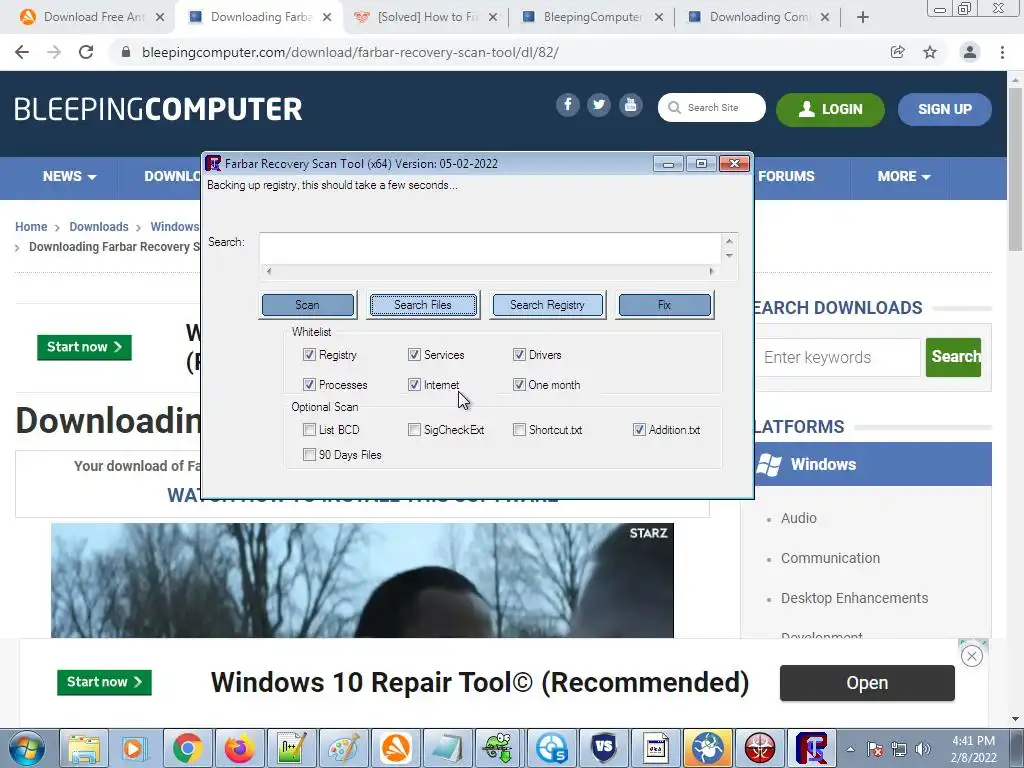This screenshot has height=768, width=1024.
Task: Open the notepad taskbar icon
Action: coord(447,748)
